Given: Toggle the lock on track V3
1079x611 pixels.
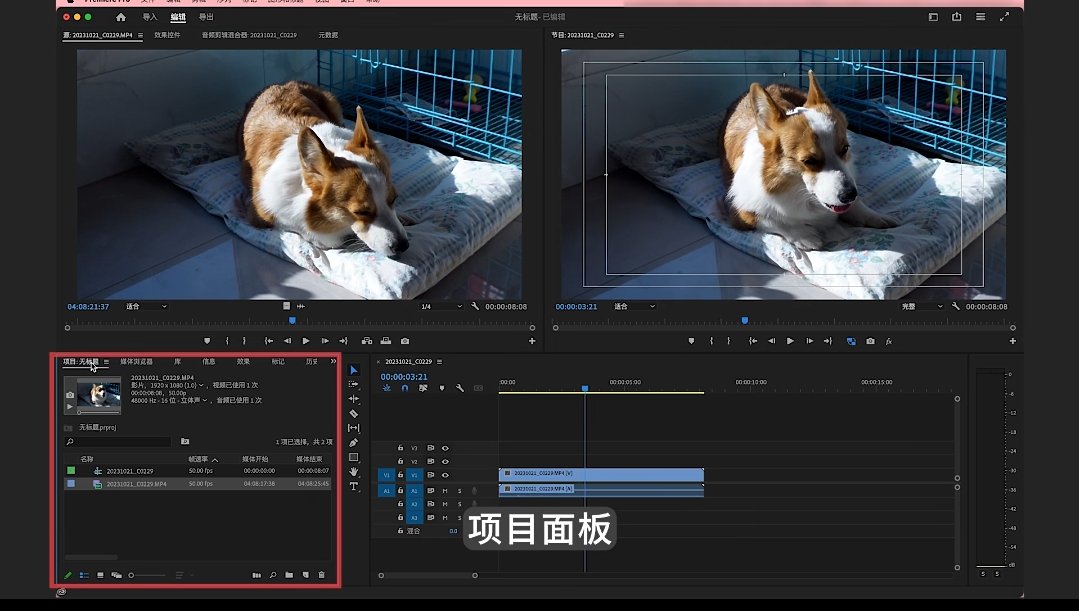Looking at the screenshot, I should (x=401, y=448).
